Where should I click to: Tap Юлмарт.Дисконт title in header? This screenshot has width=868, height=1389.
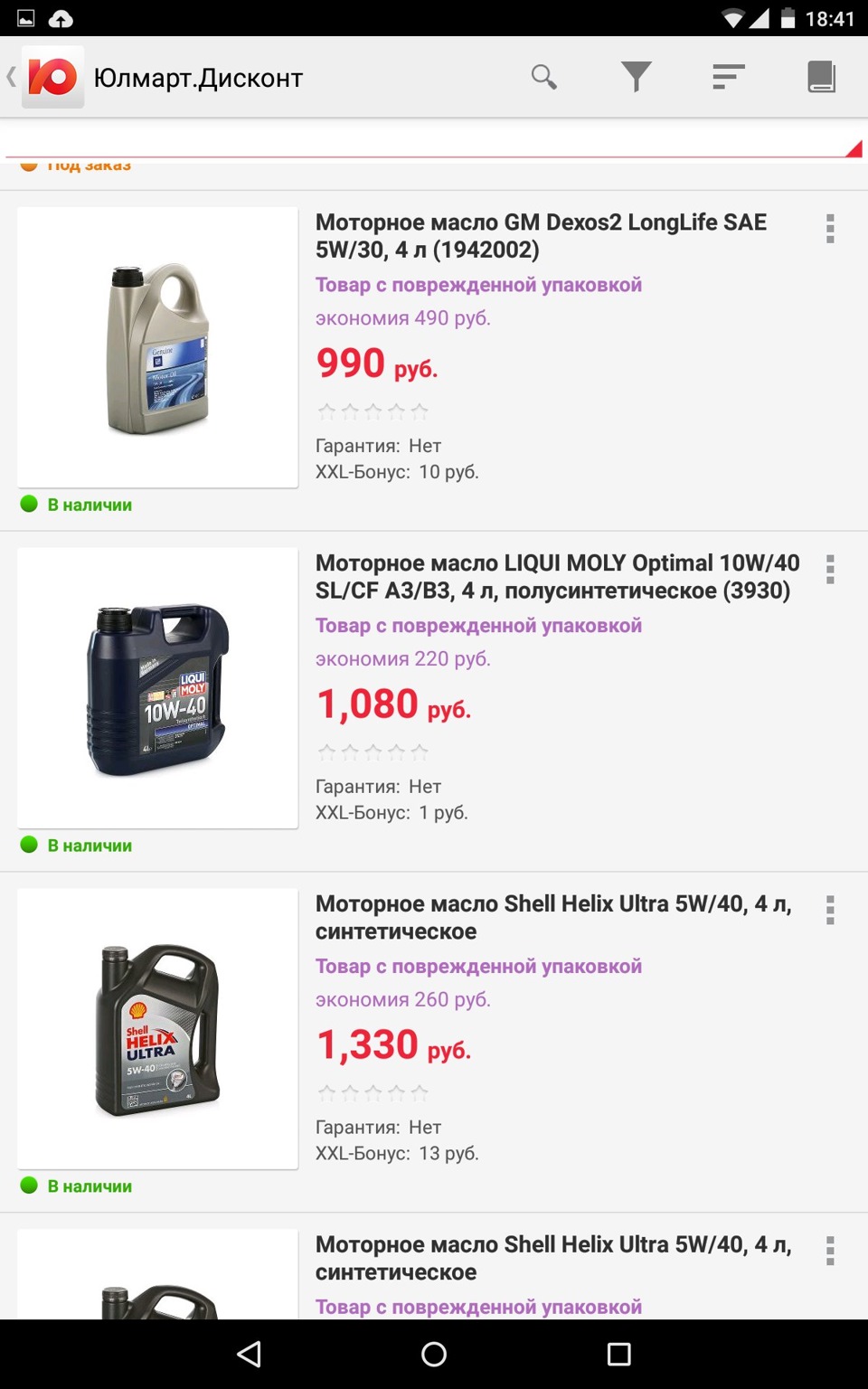pos(198,79)
